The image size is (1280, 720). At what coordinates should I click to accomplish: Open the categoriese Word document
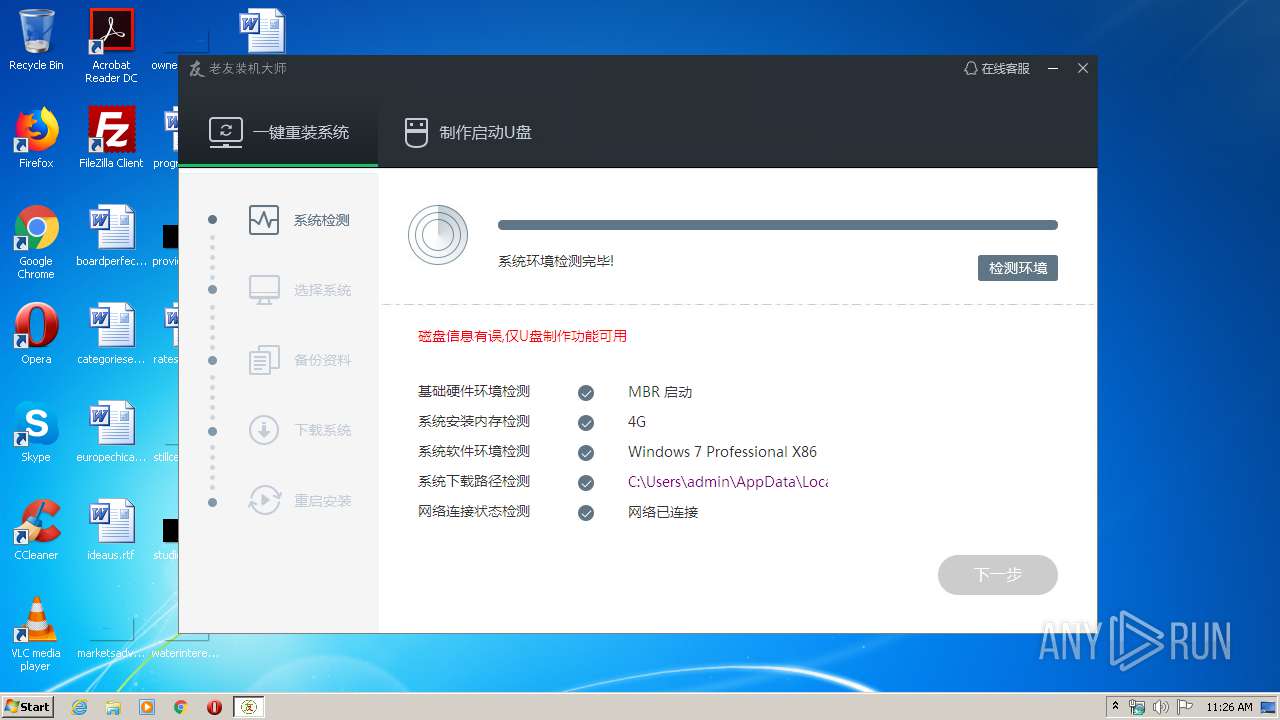111,334
